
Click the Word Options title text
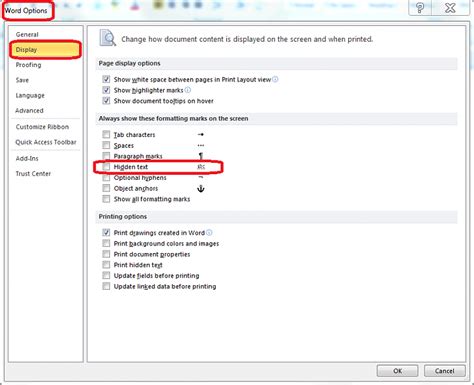tap(26, 11)
